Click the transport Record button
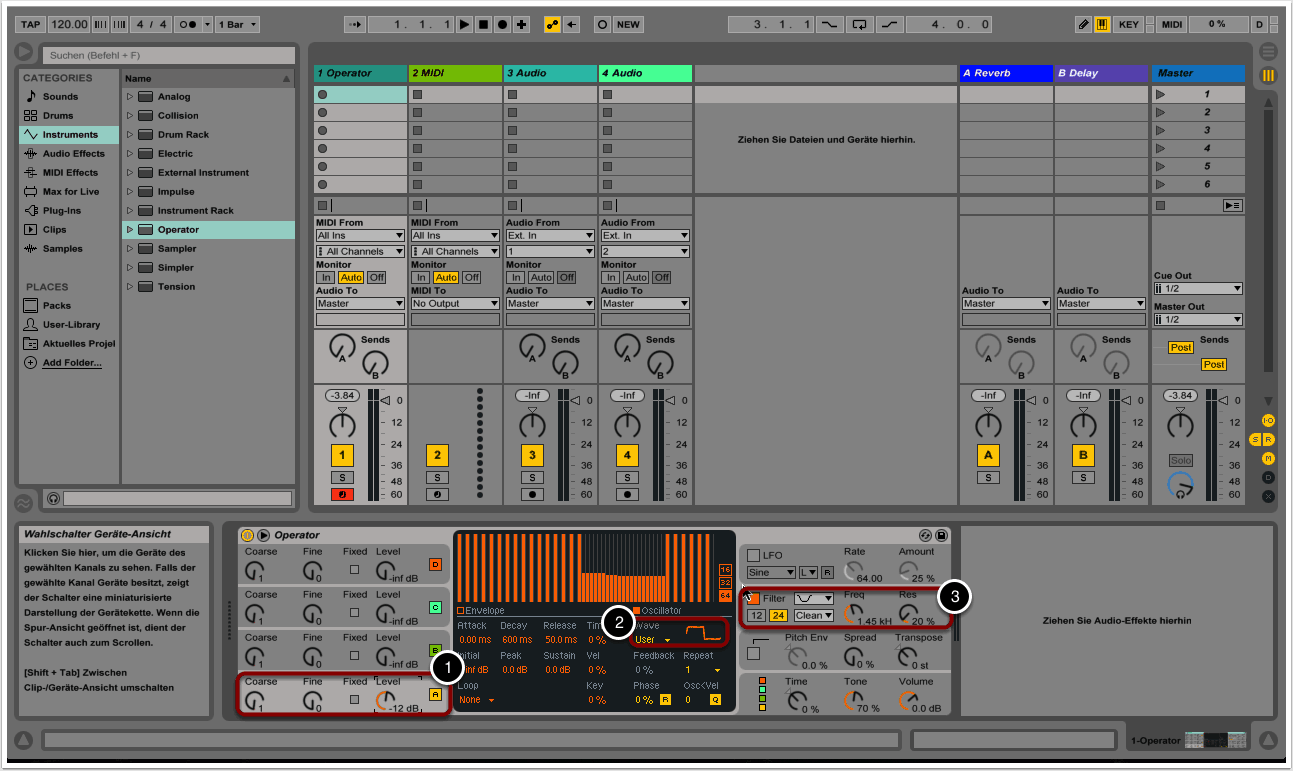1293x771 pixels. coord(502,24)
